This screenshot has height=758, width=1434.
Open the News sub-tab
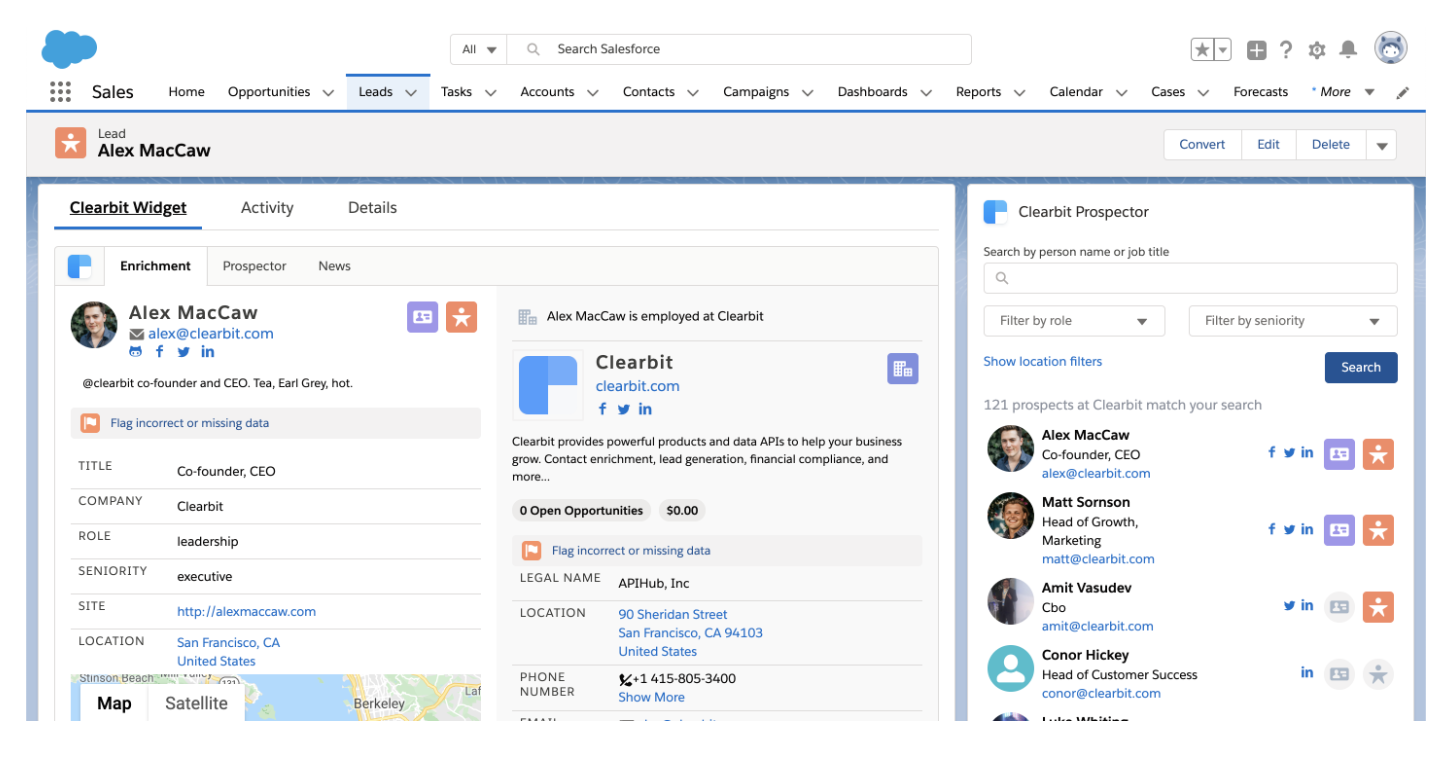pos(334,266)
